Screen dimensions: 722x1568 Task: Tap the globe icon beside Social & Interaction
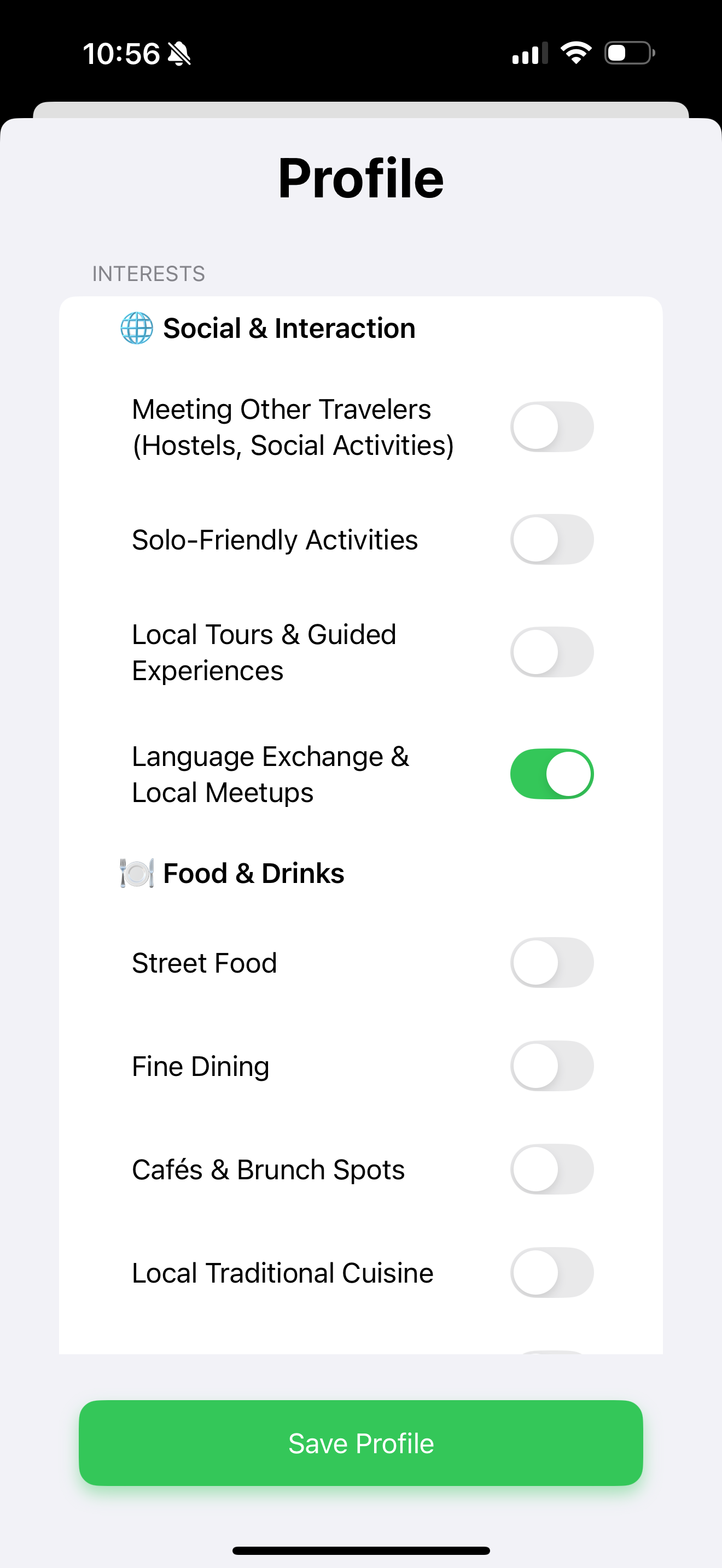(x=136, y=328)
